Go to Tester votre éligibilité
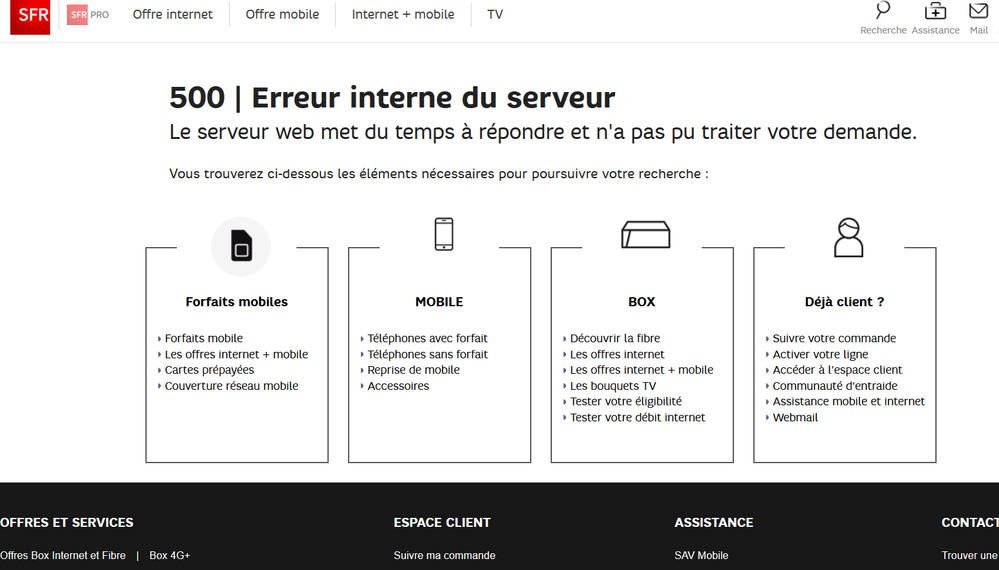The height and width of the screenshot is (570, 999). pos(625,401)
